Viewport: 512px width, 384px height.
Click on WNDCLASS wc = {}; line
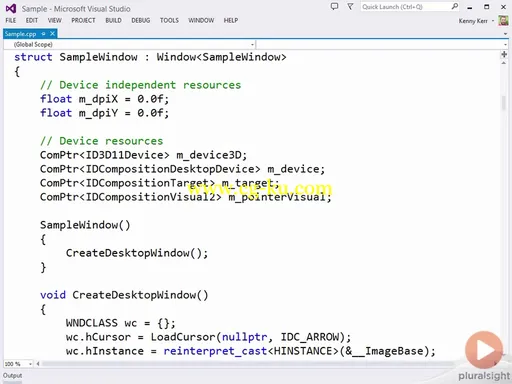pyautogui.click(x=120, y=323)
